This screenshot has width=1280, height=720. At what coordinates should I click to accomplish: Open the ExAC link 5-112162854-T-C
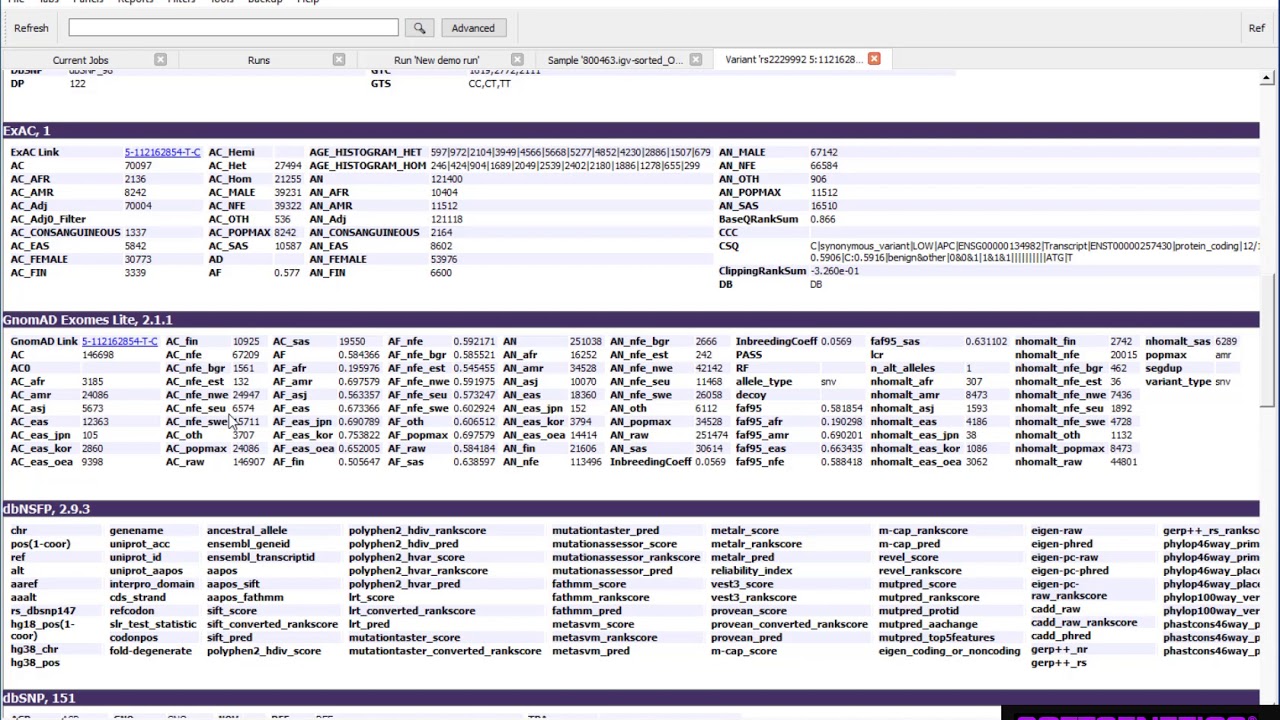[162, 152]
